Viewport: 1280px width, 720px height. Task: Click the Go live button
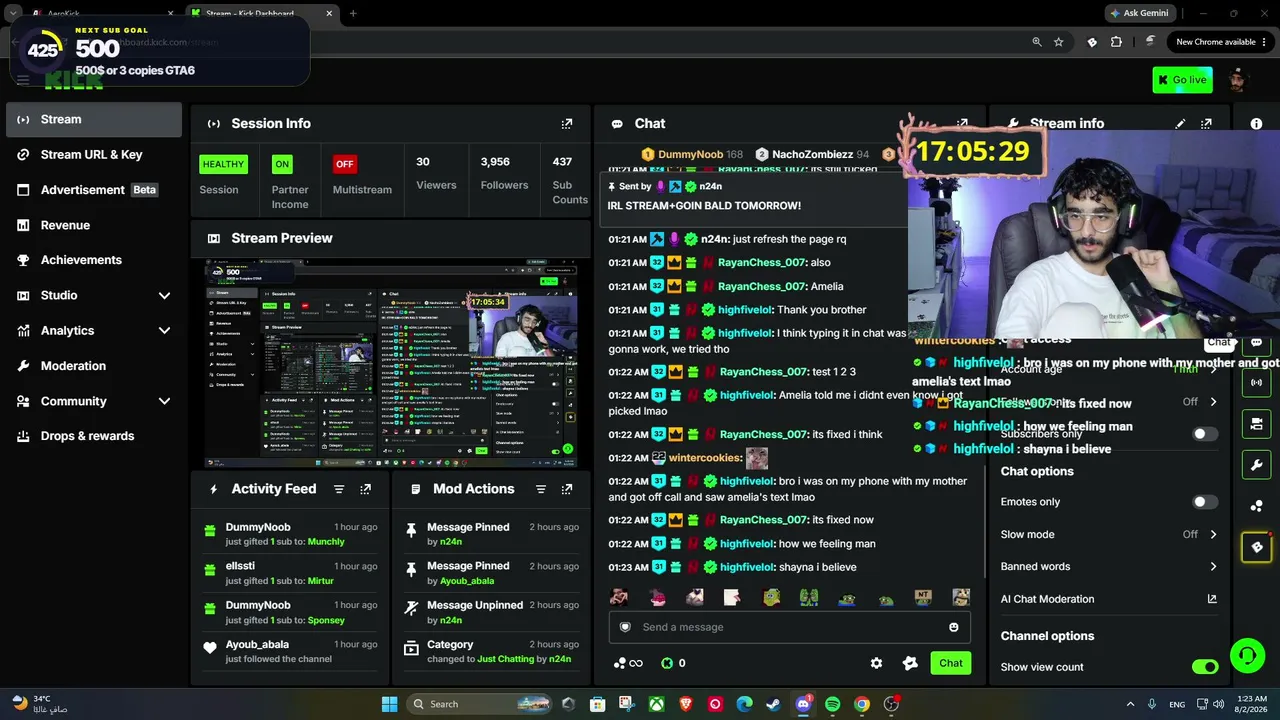point(1182,80)
